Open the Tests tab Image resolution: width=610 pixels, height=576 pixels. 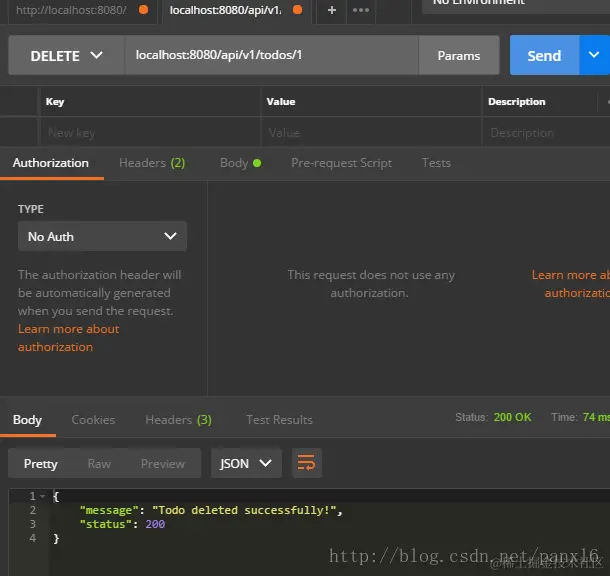coord(436,163)
